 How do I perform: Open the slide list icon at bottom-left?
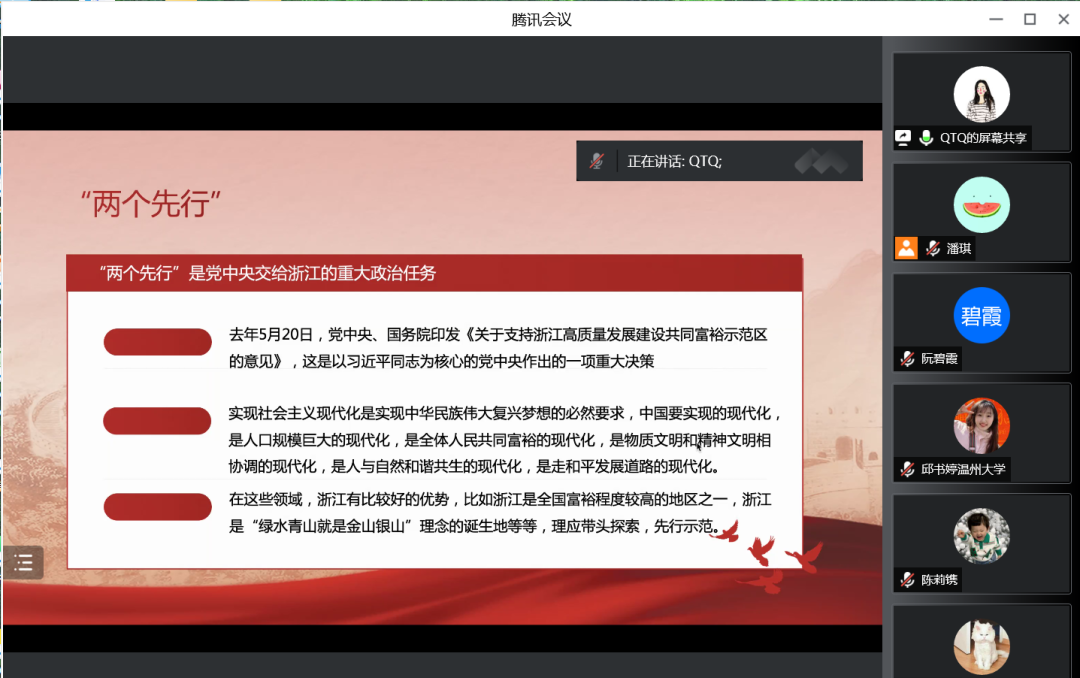coord(24,562)
